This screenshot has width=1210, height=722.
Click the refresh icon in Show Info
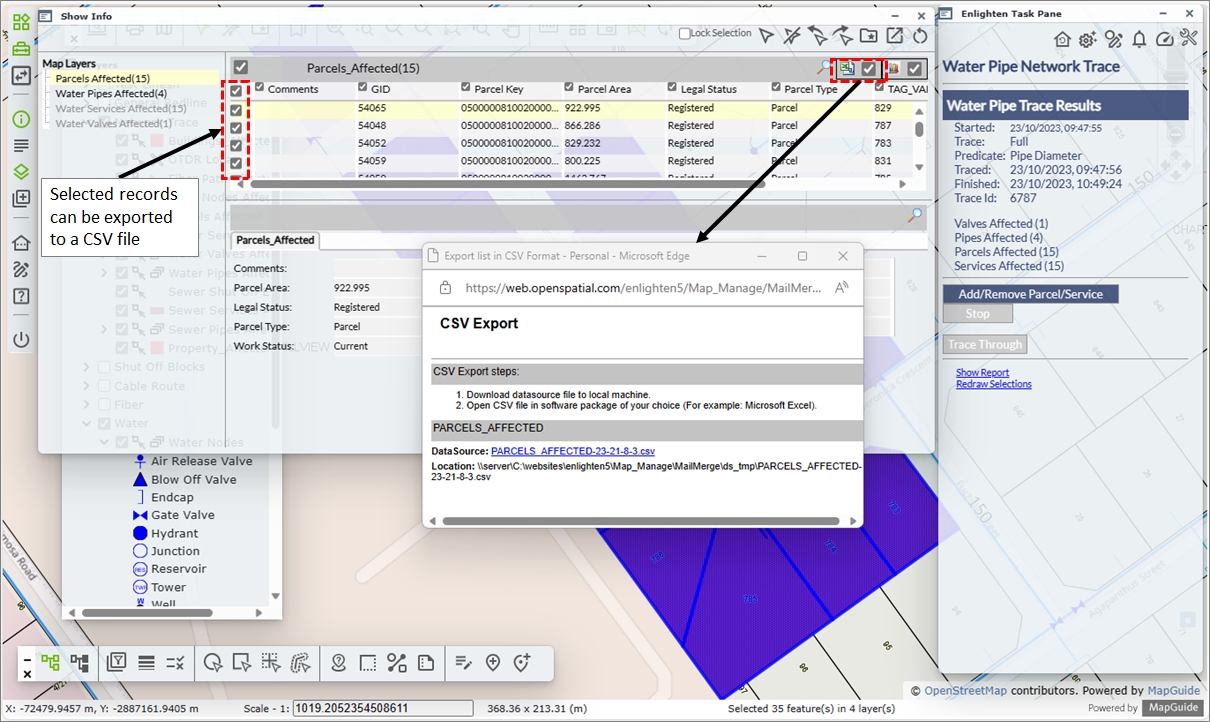pyautogui.click(x=919, y=36)
